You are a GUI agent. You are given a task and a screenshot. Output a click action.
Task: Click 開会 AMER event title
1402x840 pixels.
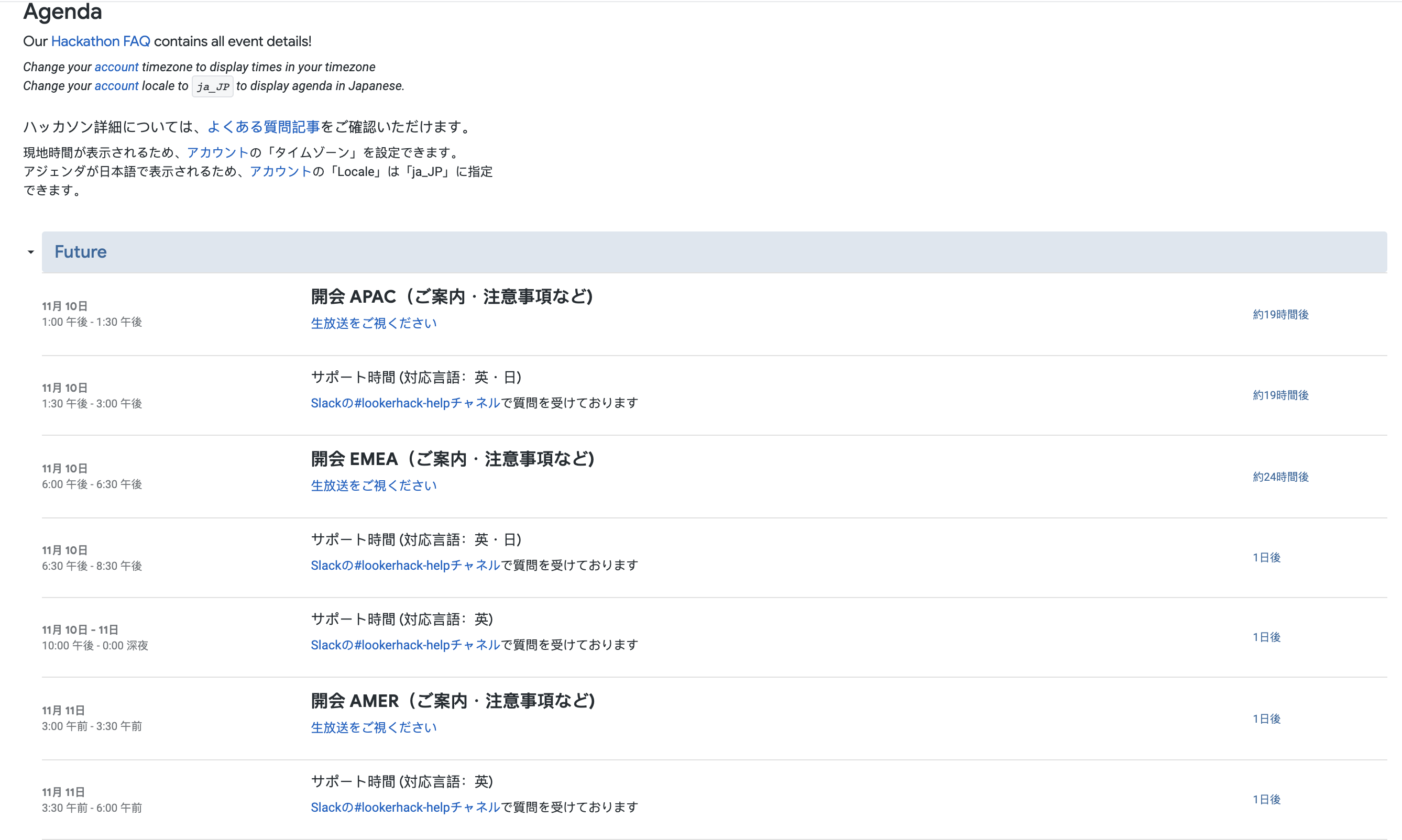[453, 701]
